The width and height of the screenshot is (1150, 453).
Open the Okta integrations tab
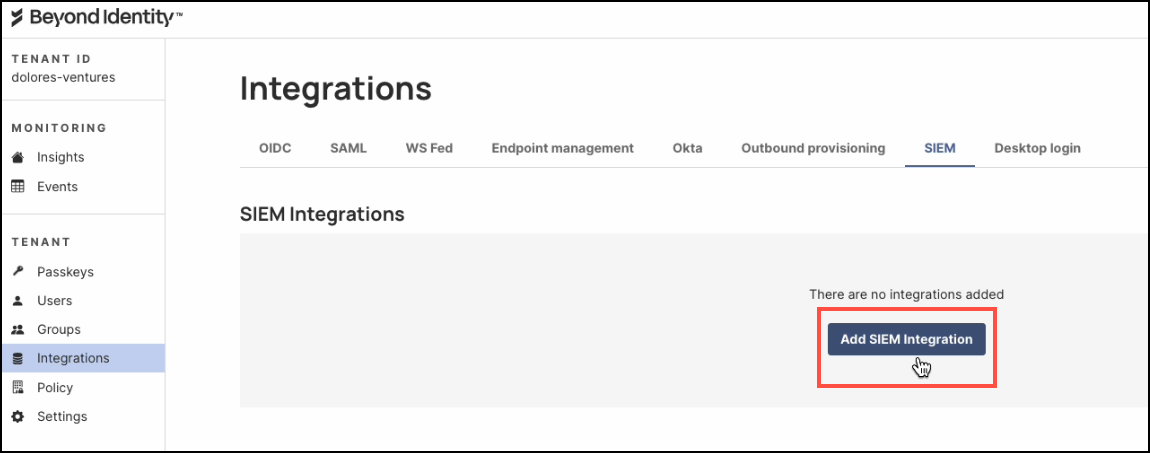[687, 148]
